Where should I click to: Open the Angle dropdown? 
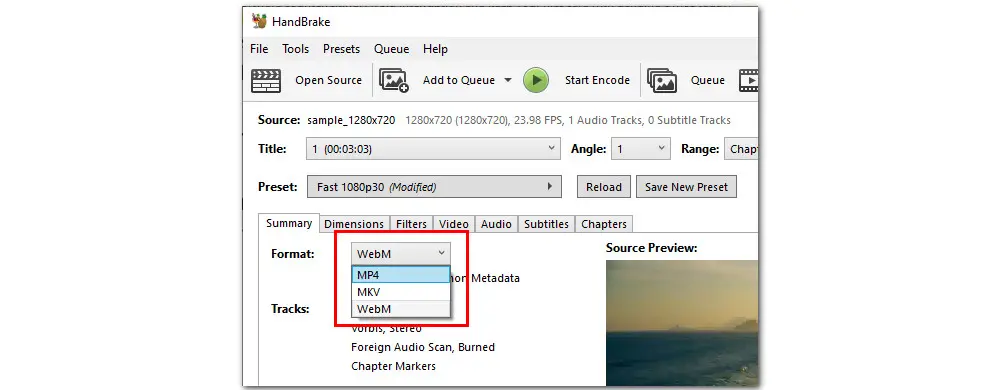(640, 149)
